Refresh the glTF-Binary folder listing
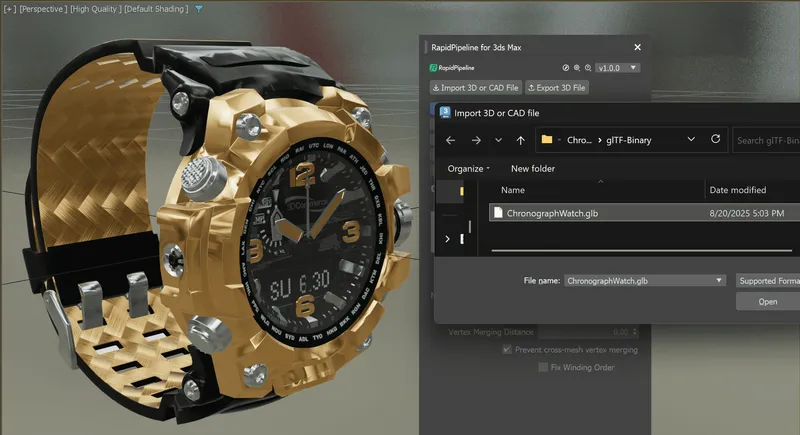800x435 pixels. [x=715, y=140]
